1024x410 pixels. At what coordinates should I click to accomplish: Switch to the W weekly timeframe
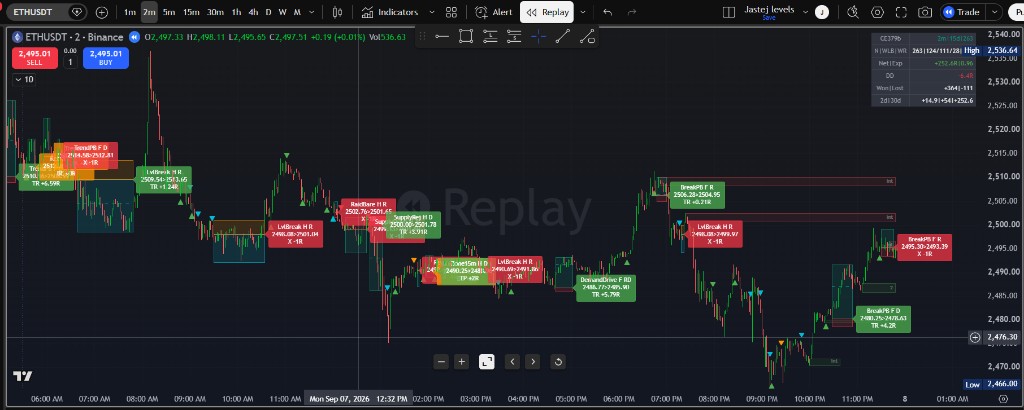click(x=282, y=12)
